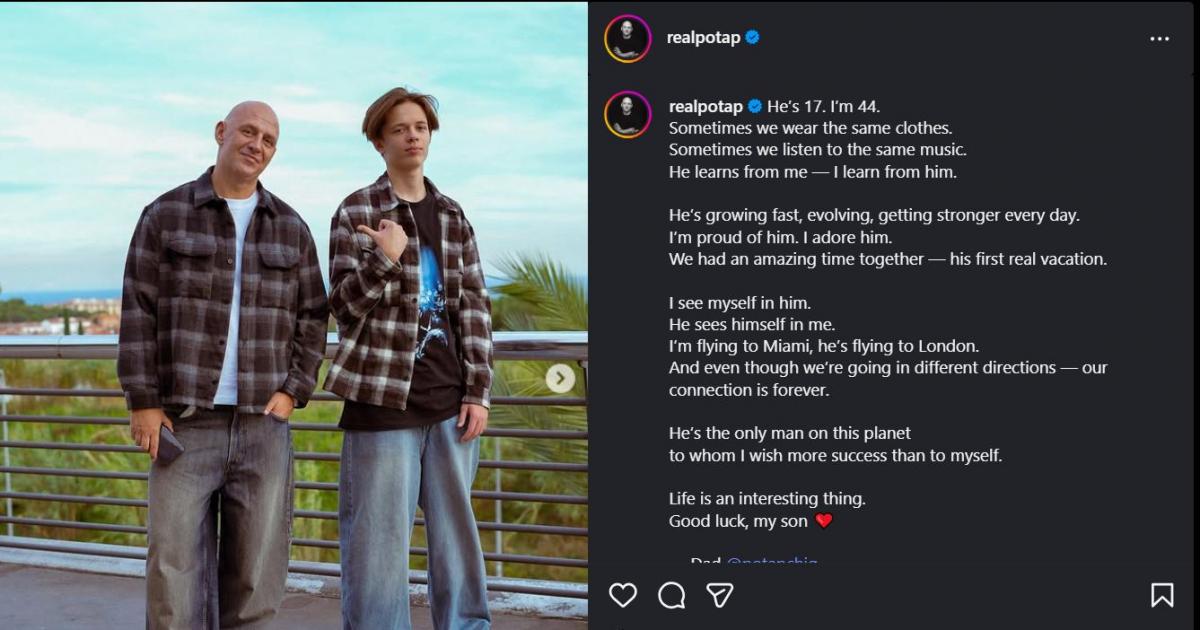Advance to the next photo with the arrow
Viewport: 1200px width, 630px height.
[560, 378]
